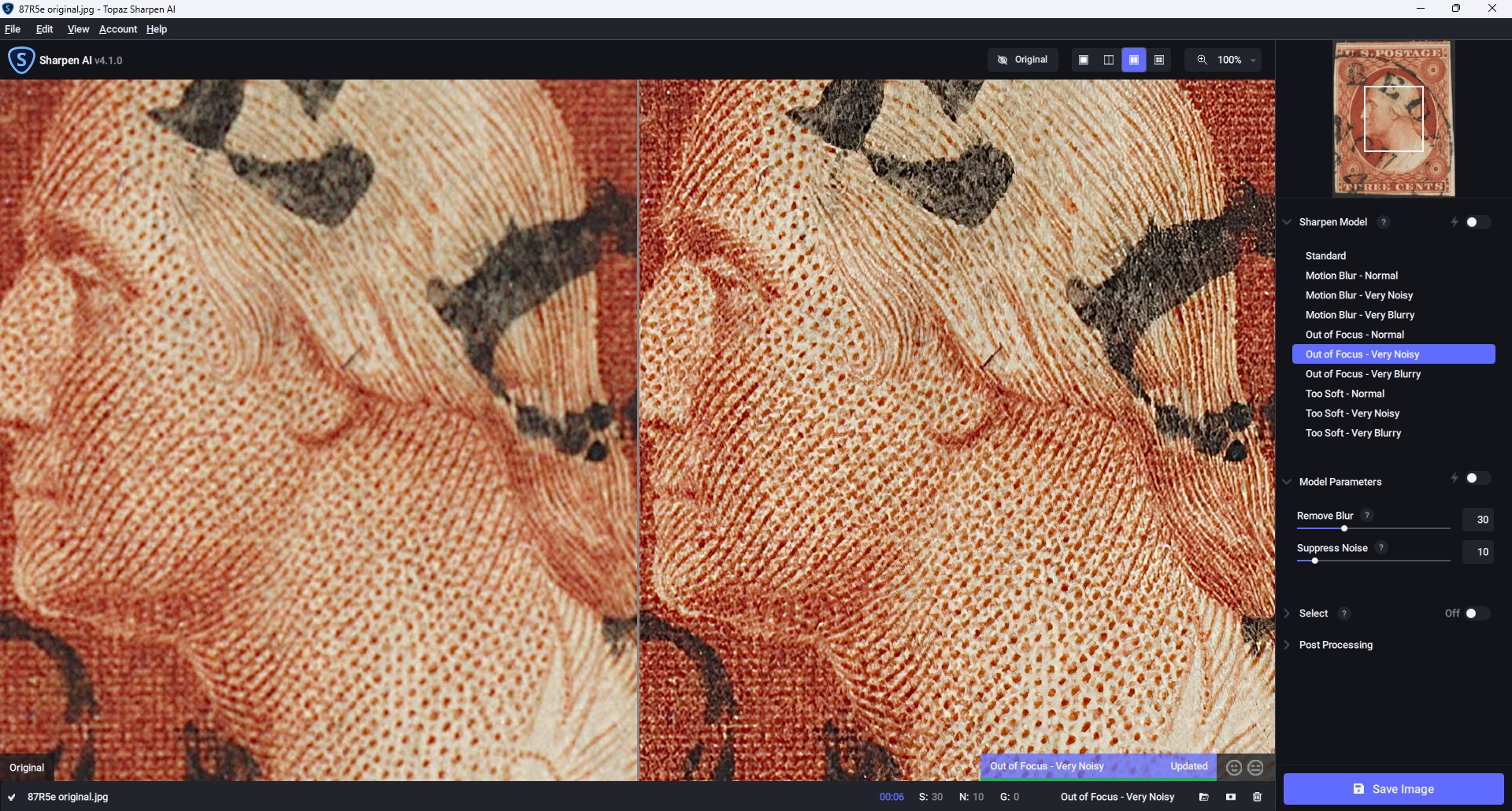Click the Original label on left preview
Viewport: 1512px width, 811px height.
pos(27,768)
